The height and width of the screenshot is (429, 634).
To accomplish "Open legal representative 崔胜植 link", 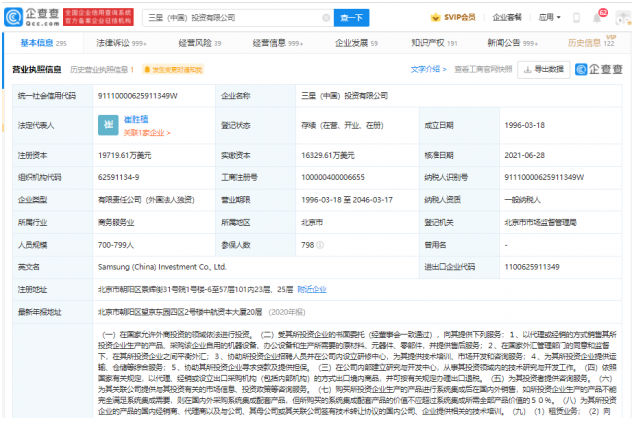I will (x=136, y=119).
